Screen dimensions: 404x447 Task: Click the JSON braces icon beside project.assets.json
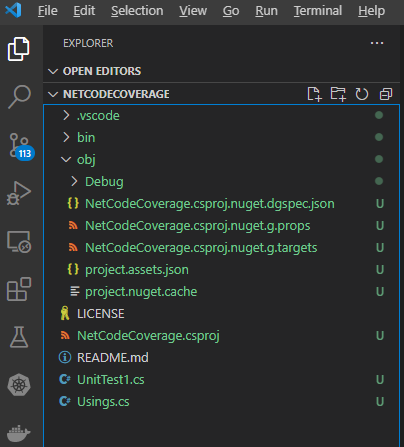click(73, 269)
